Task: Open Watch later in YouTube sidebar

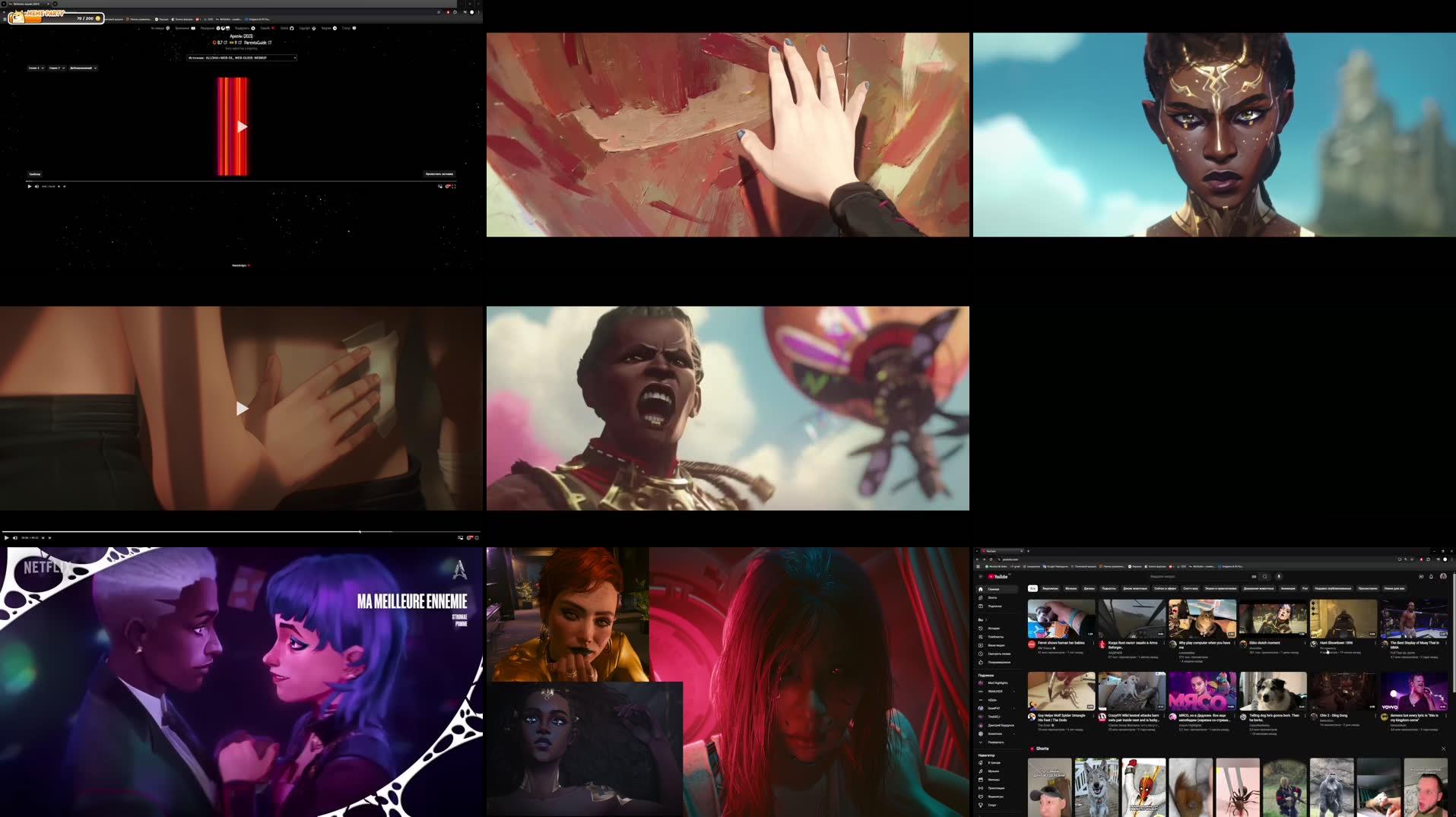Action: click(x=998, y=654)
